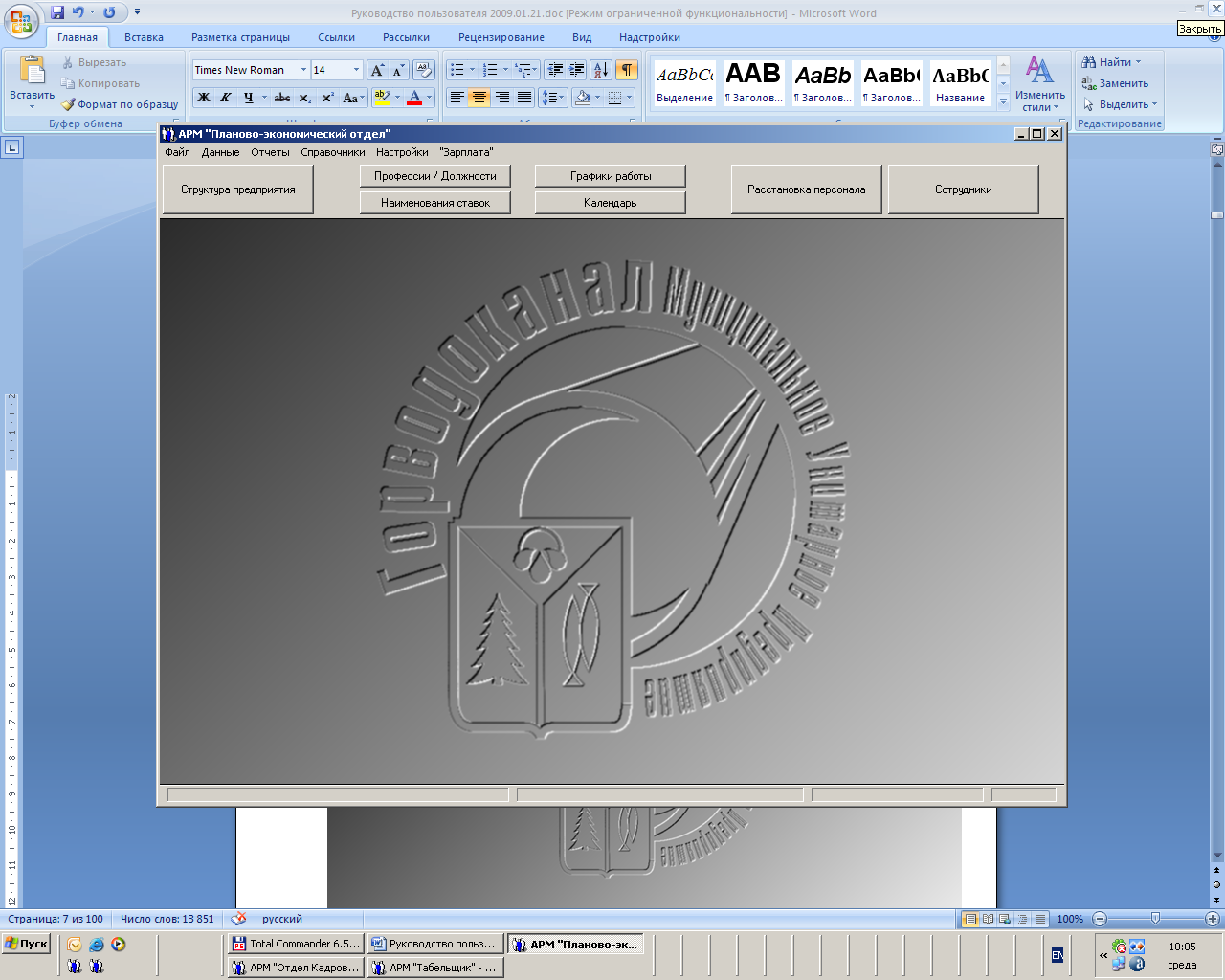Click the Сотрудники button

(964, 189)
